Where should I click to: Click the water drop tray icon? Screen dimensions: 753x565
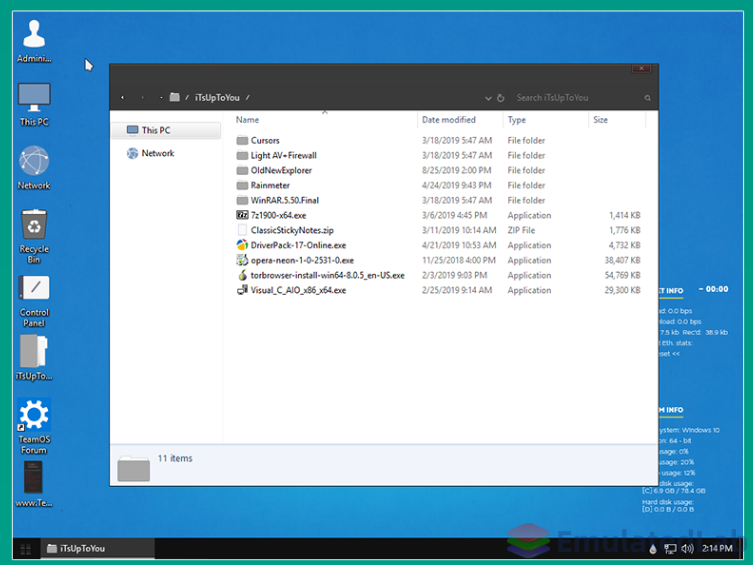coord(653,549)
